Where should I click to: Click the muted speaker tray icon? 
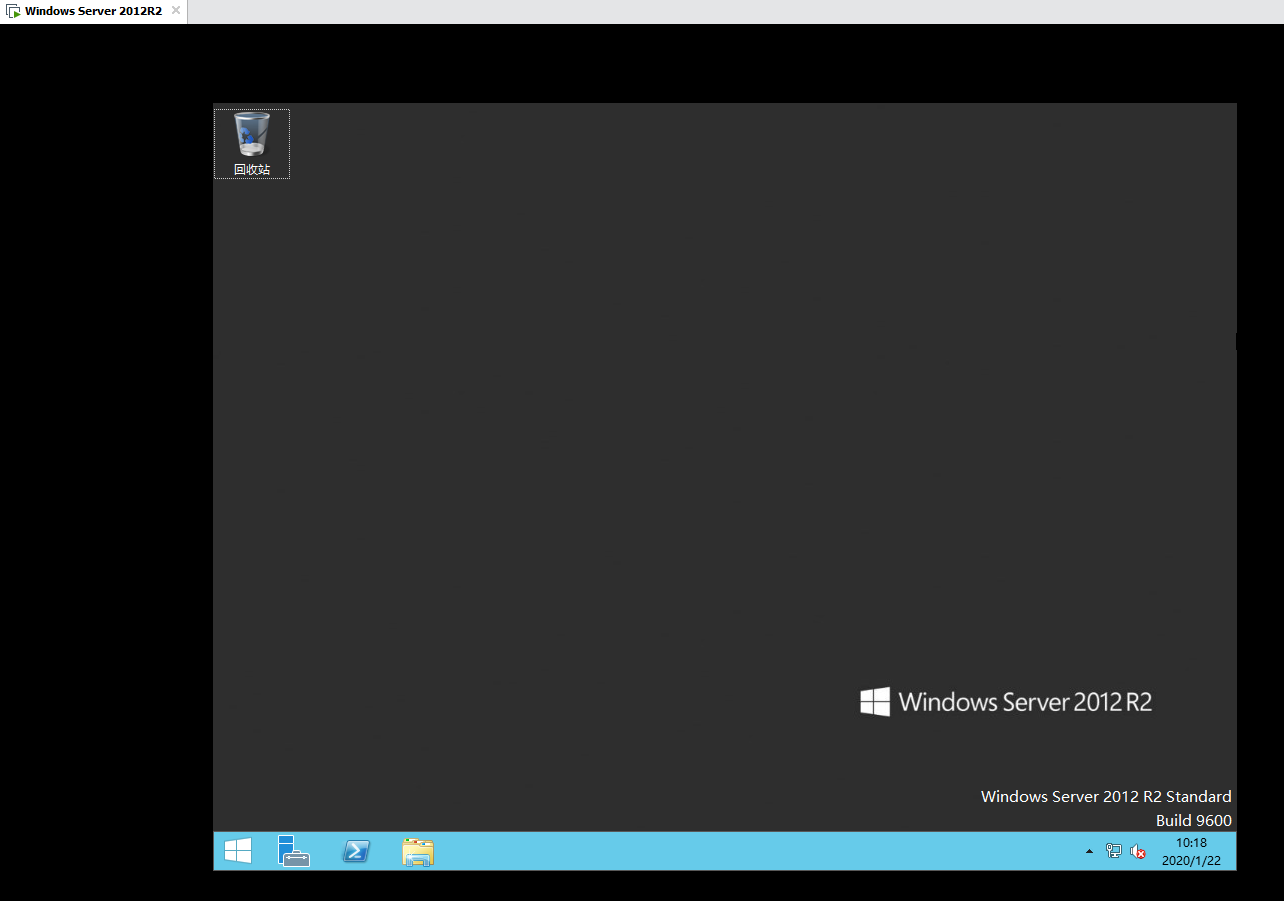coord(1138,852)
